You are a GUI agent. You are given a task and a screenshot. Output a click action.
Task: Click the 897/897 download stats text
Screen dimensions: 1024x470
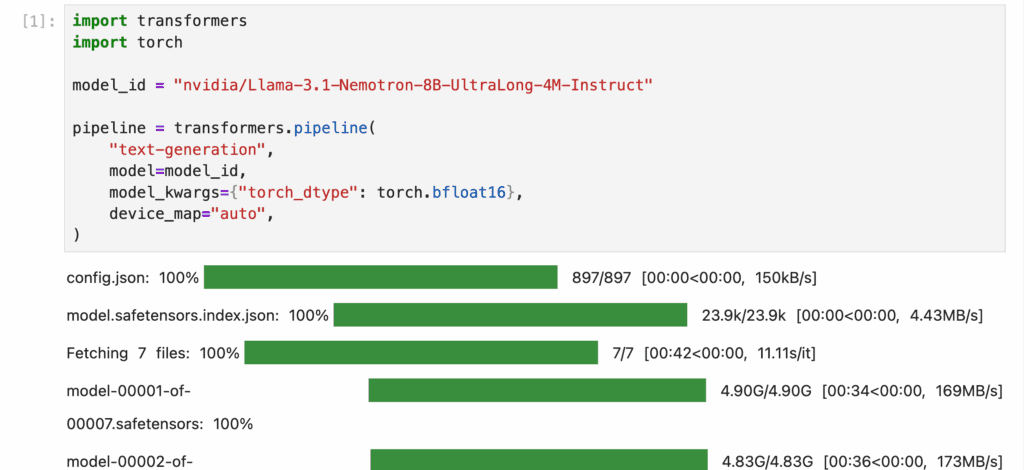[x=601, y=277]
